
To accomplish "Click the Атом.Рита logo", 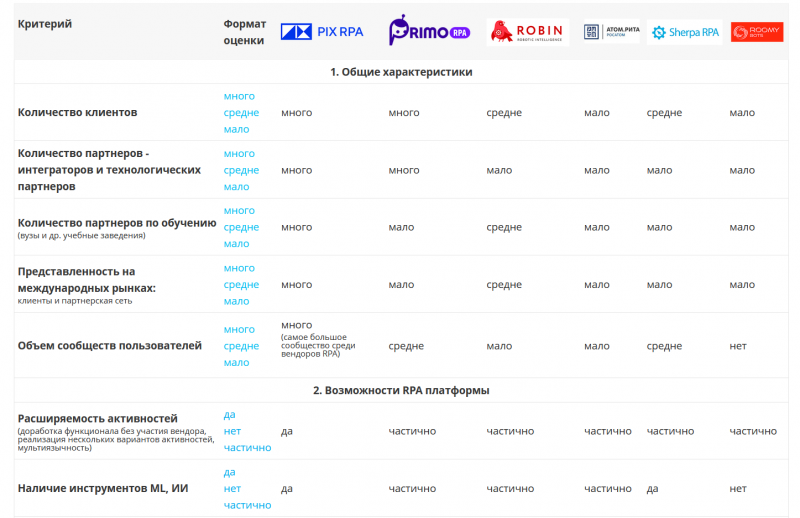I will (x=611, y=32).
